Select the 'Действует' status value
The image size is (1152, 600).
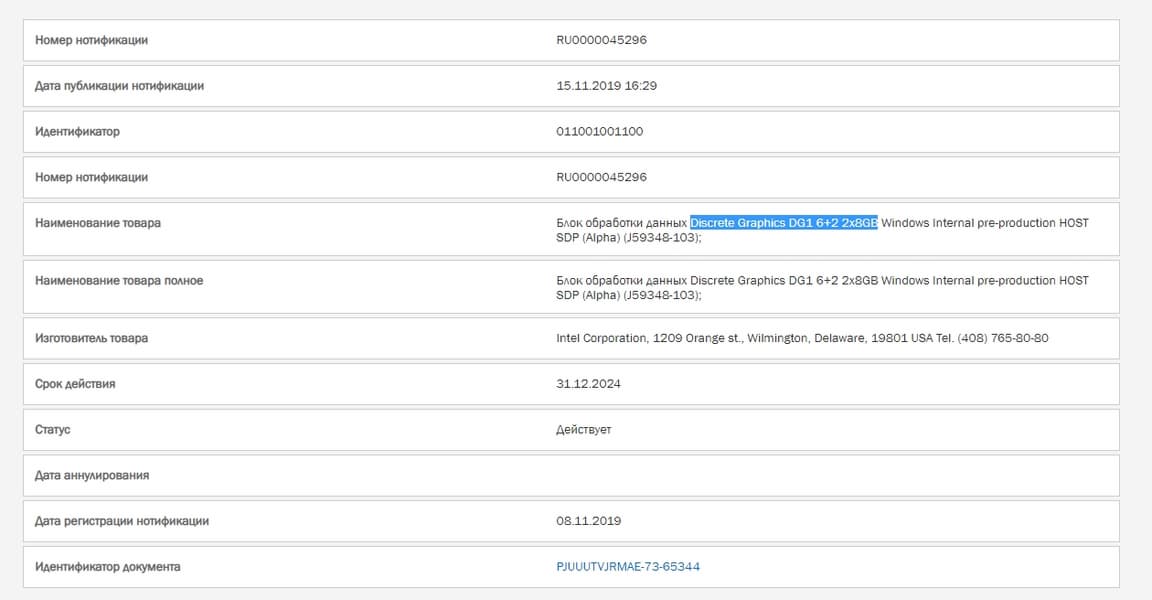coord(583,430)
